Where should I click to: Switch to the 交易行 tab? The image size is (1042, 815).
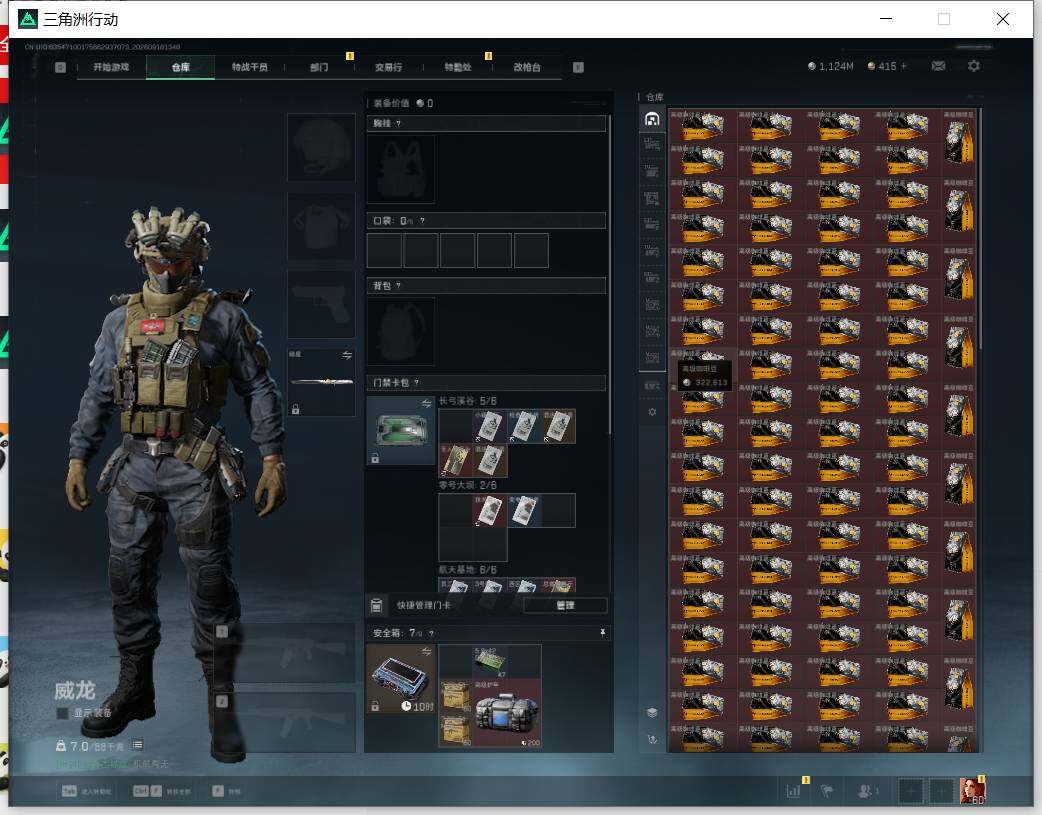[x=388, y=67]
